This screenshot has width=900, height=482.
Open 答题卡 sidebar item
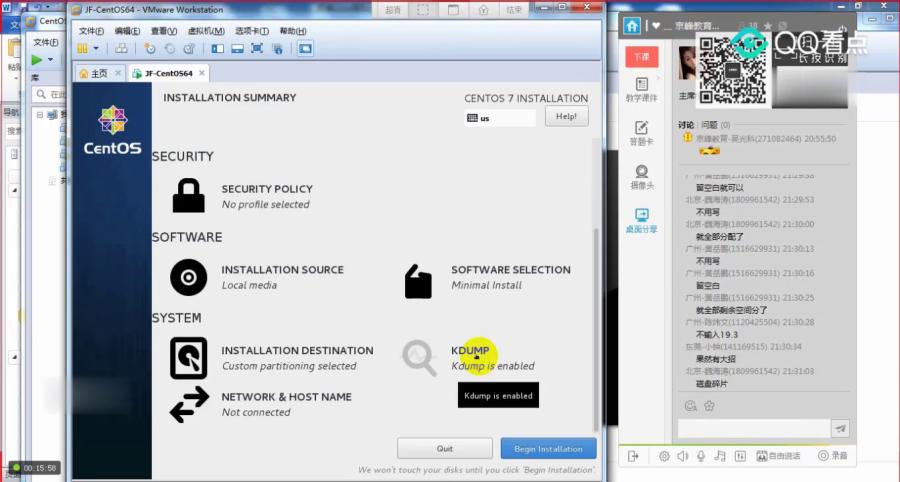pos(642,134)
